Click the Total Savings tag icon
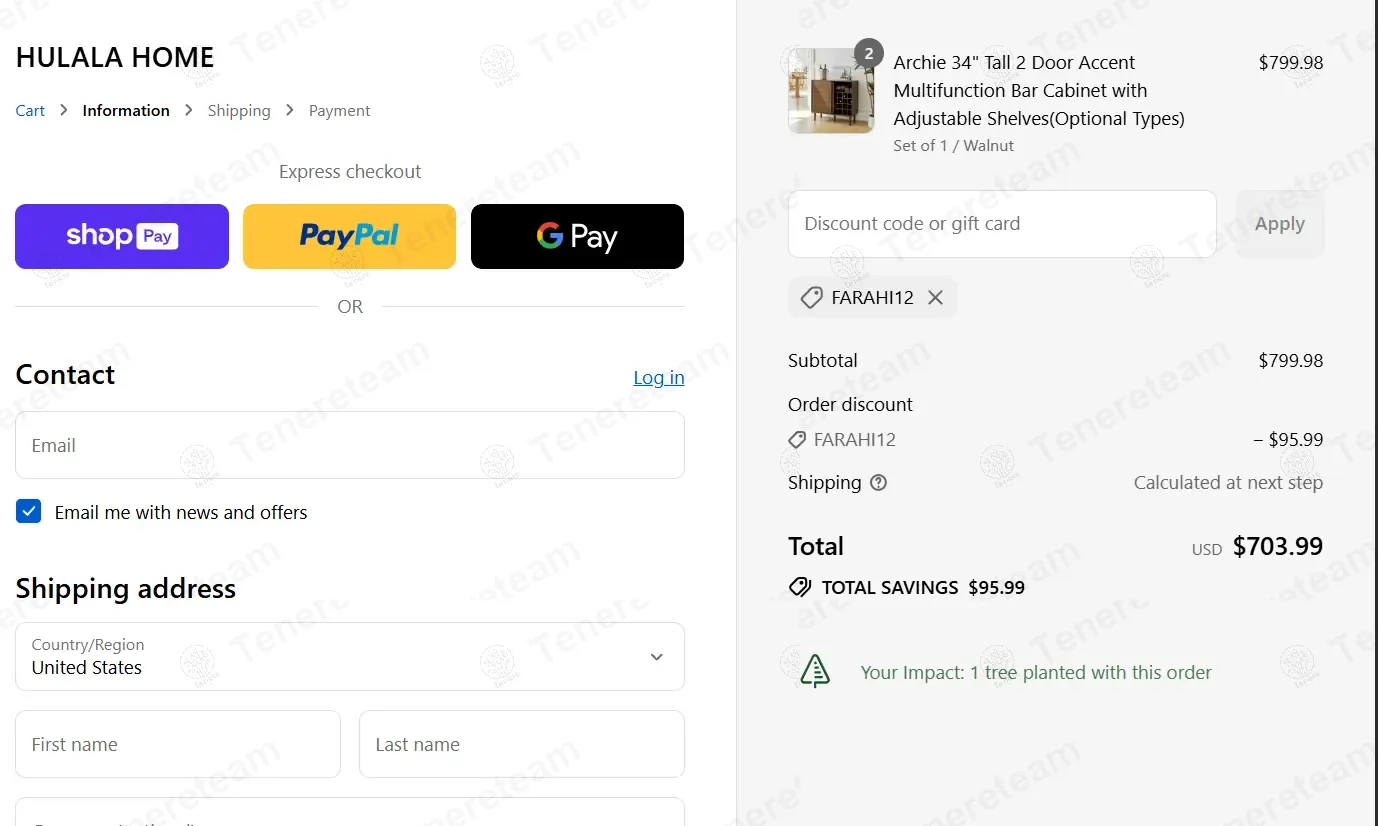The image size is (1378, 826). (x=800, y=587)
